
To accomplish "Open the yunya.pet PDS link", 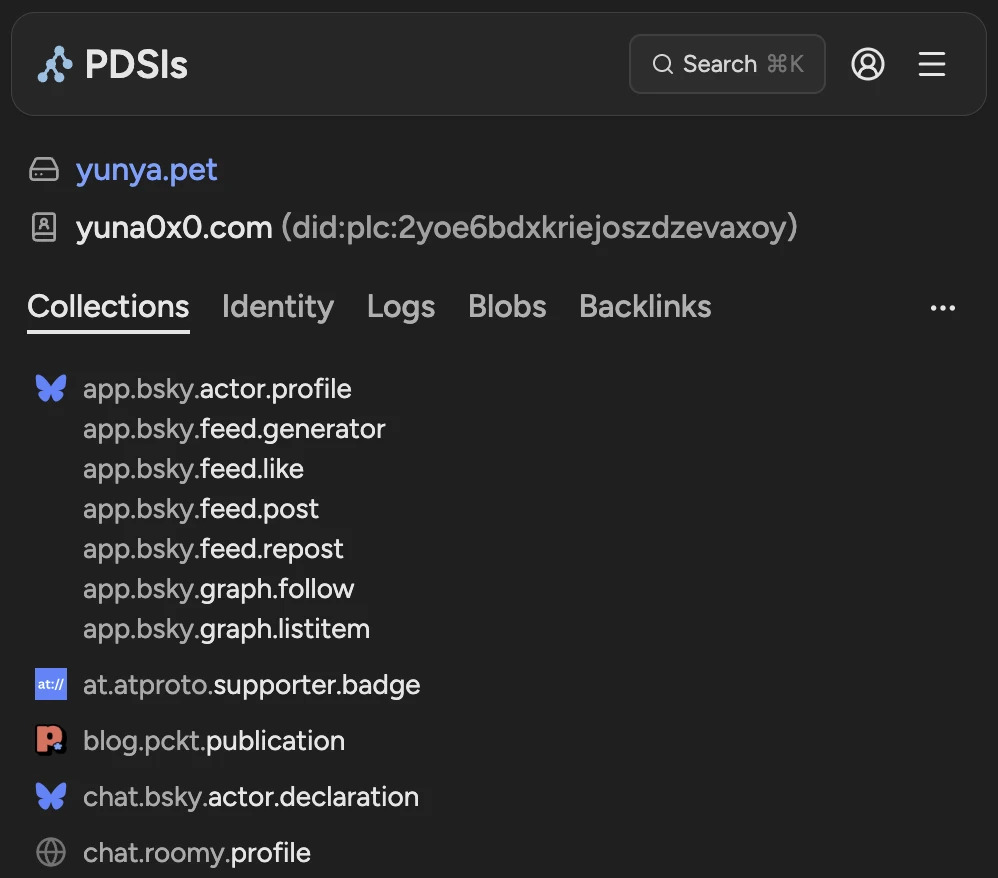I will [x=146, y=170].
